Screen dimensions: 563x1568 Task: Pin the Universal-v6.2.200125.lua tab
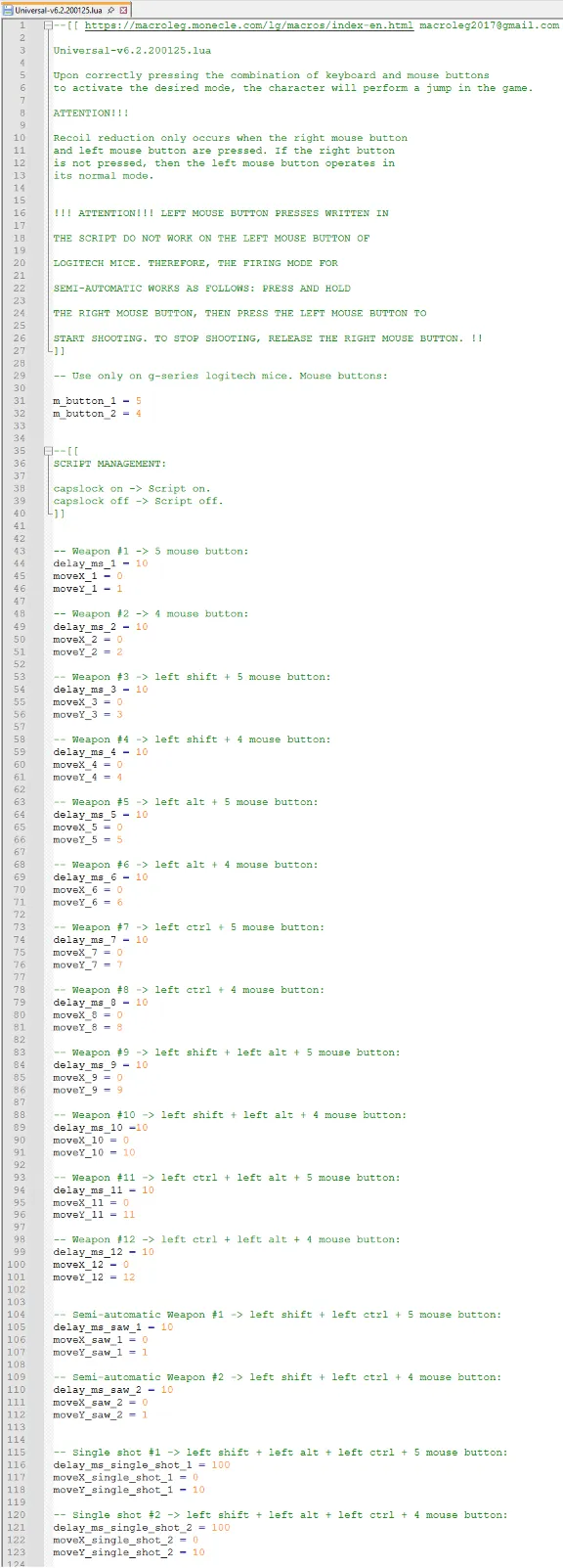[x=110, y=10]
